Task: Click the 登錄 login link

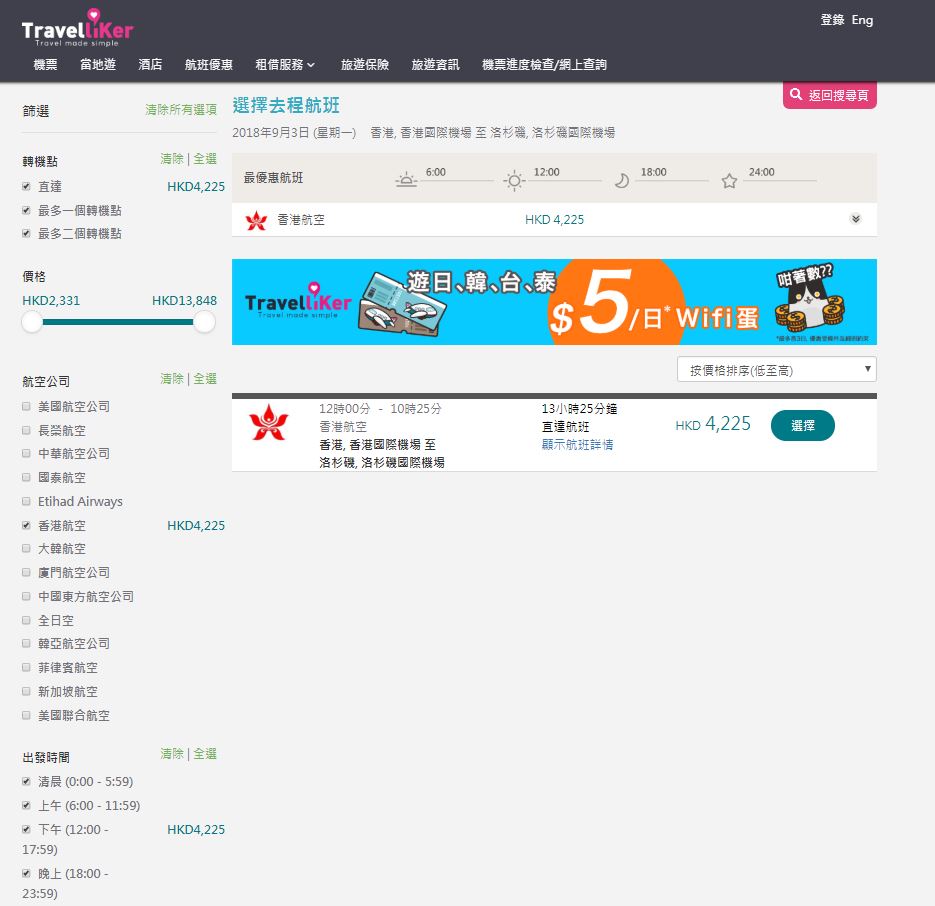Action: point(832,20)
